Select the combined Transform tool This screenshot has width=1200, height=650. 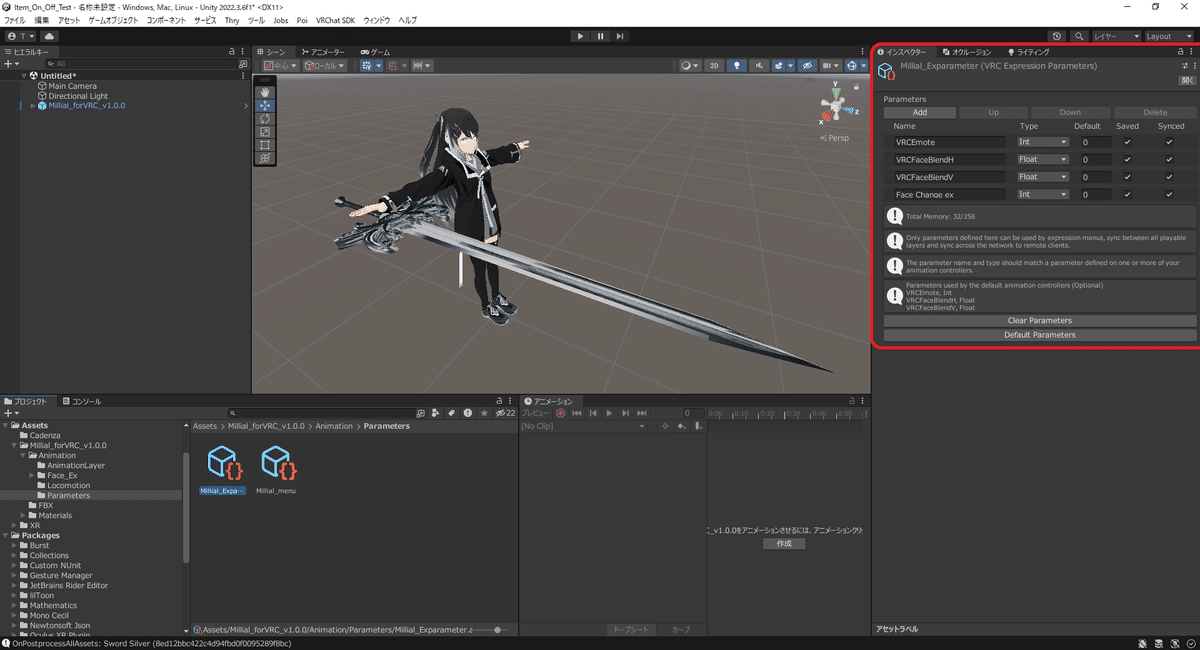(265, 158)
